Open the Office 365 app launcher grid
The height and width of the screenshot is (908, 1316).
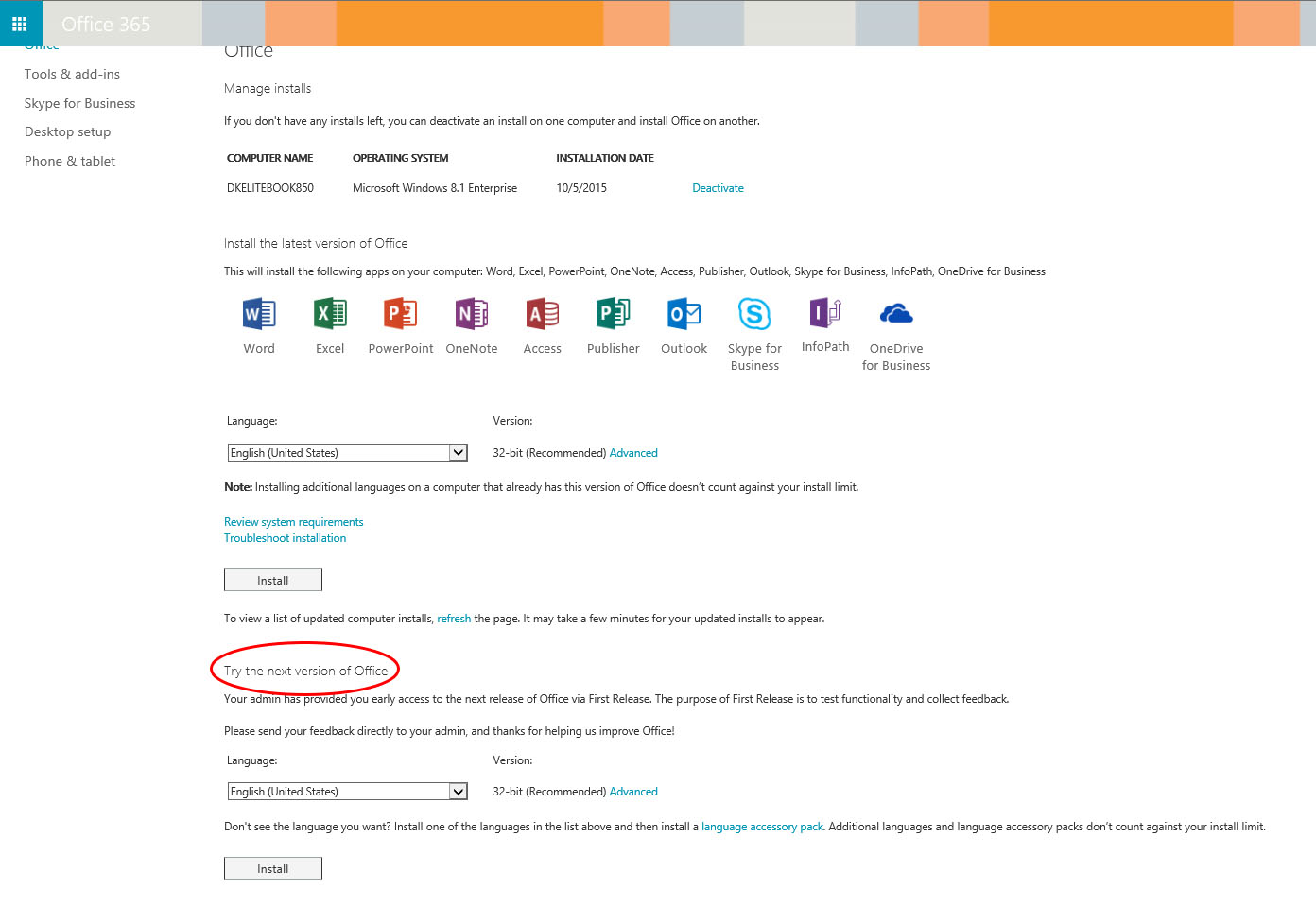tap(20, 24)
